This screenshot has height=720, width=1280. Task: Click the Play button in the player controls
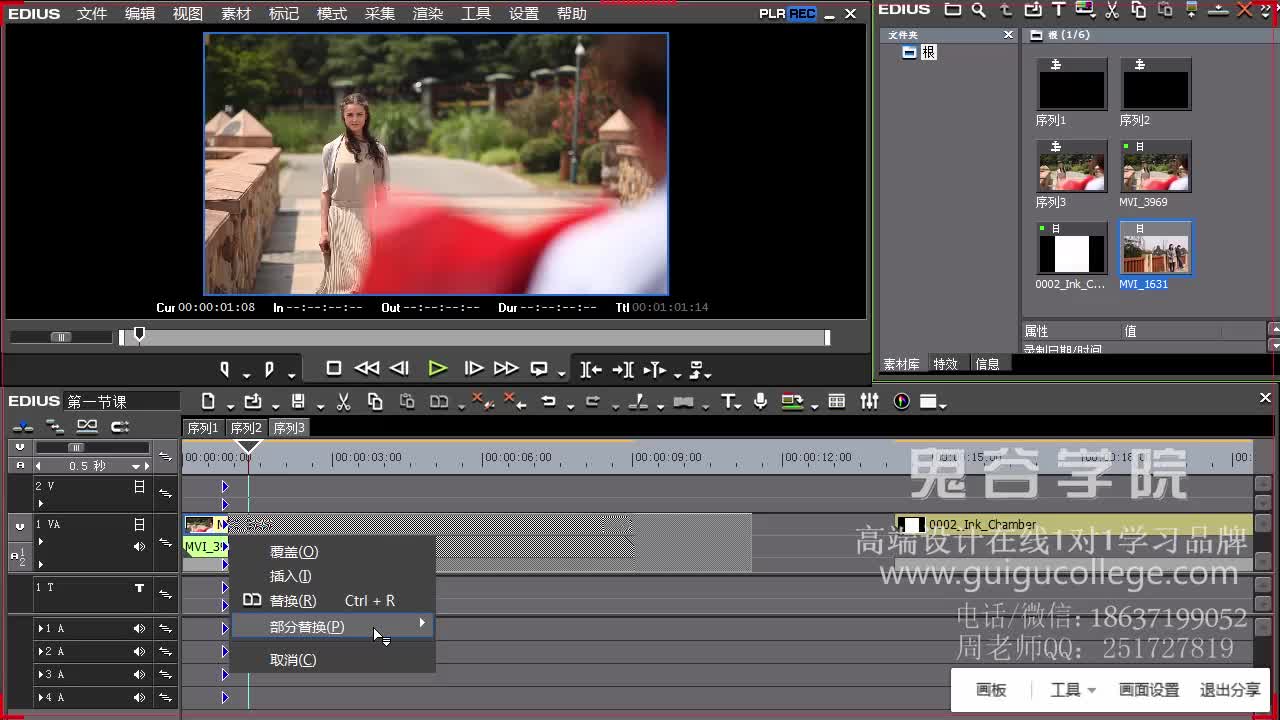pyautogui.click(x=437, y=368)
